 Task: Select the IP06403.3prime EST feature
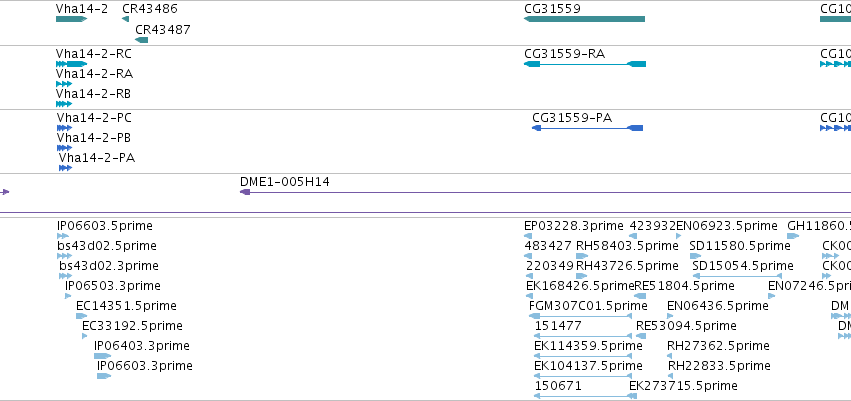[102, 356]
